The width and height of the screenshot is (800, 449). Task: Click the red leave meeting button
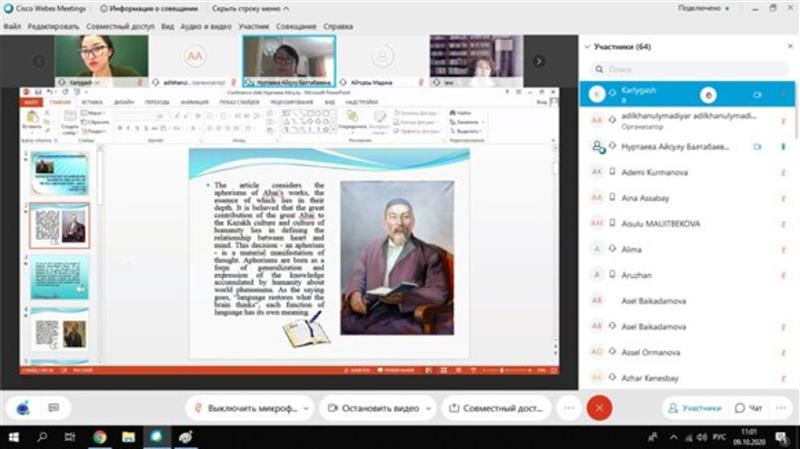[598, 408]
